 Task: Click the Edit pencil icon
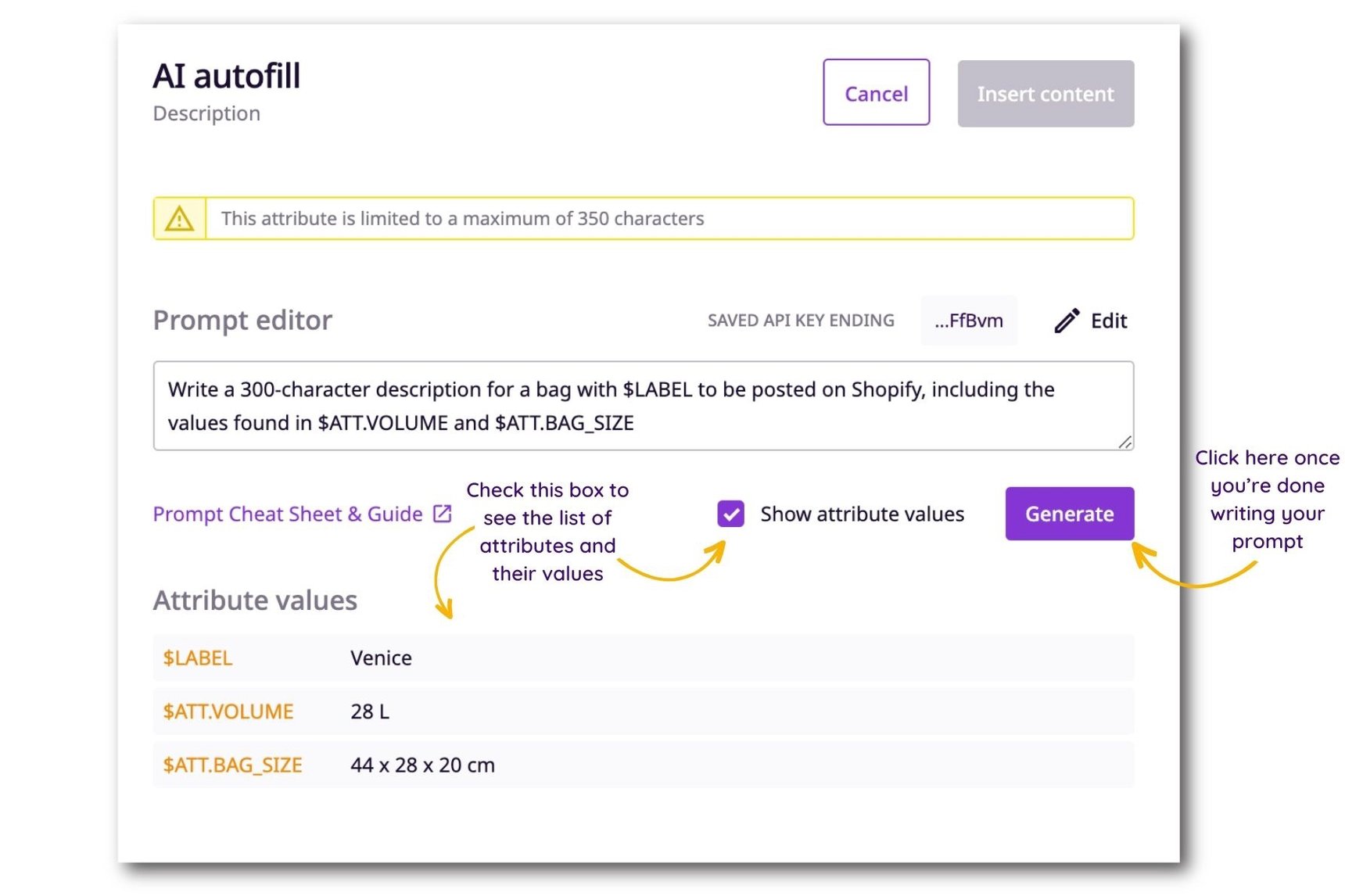(1066, 321)
